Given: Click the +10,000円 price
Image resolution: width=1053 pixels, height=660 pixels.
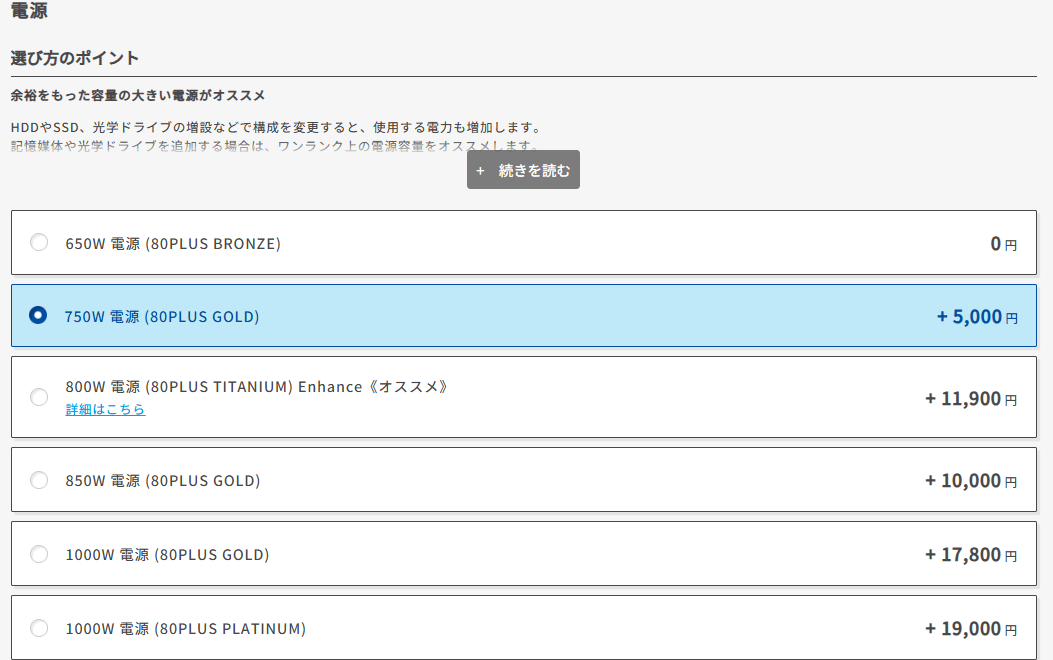Looking at the screenshot, I should pyautogui.click(x=970, y=481).
